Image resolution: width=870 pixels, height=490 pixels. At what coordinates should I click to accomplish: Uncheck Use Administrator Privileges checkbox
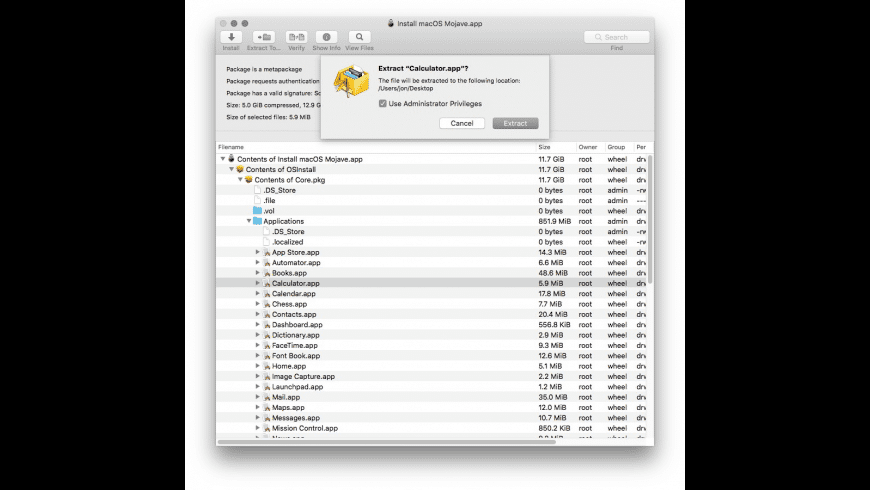tap(382, 104)
